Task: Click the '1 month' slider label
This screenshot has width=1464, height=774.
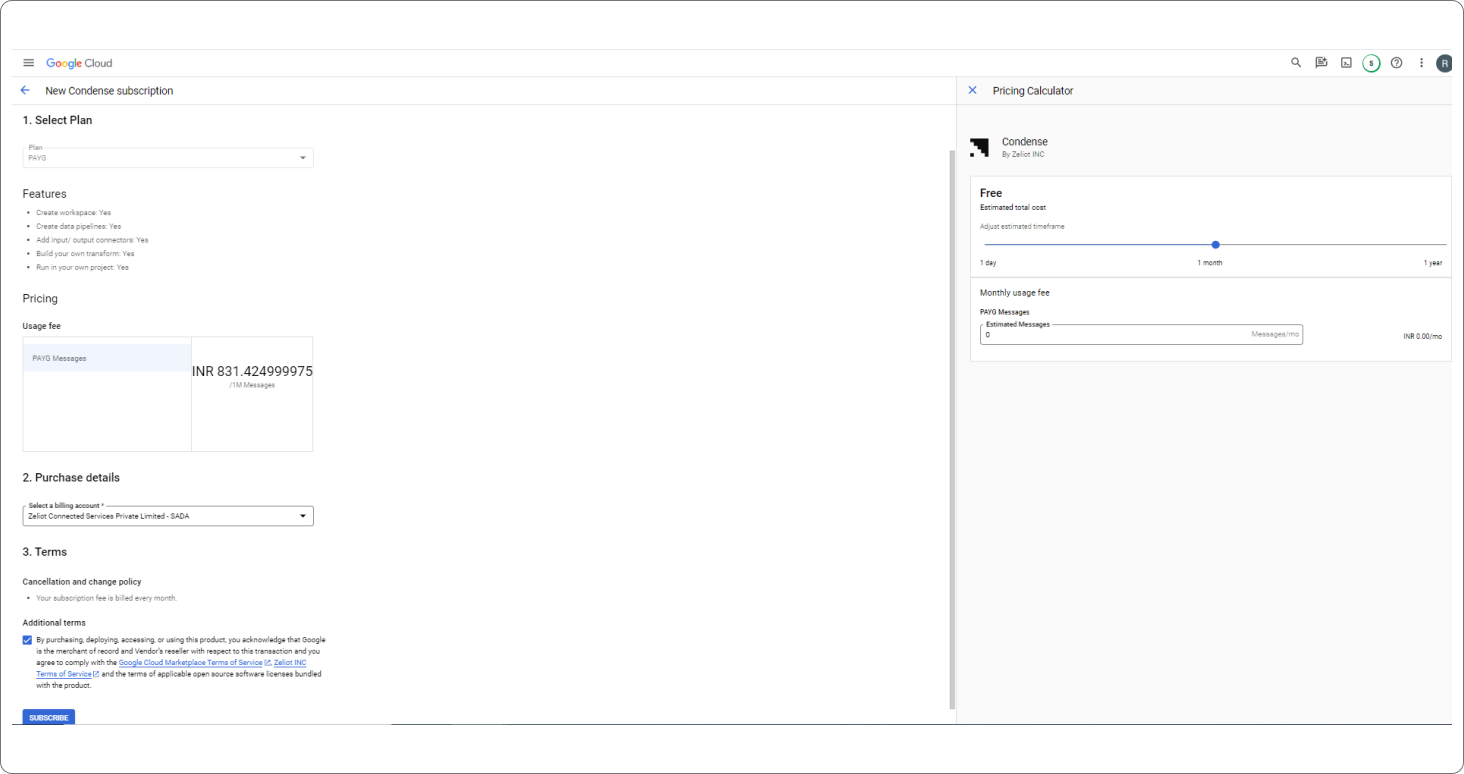Action: coord(1210,263)
